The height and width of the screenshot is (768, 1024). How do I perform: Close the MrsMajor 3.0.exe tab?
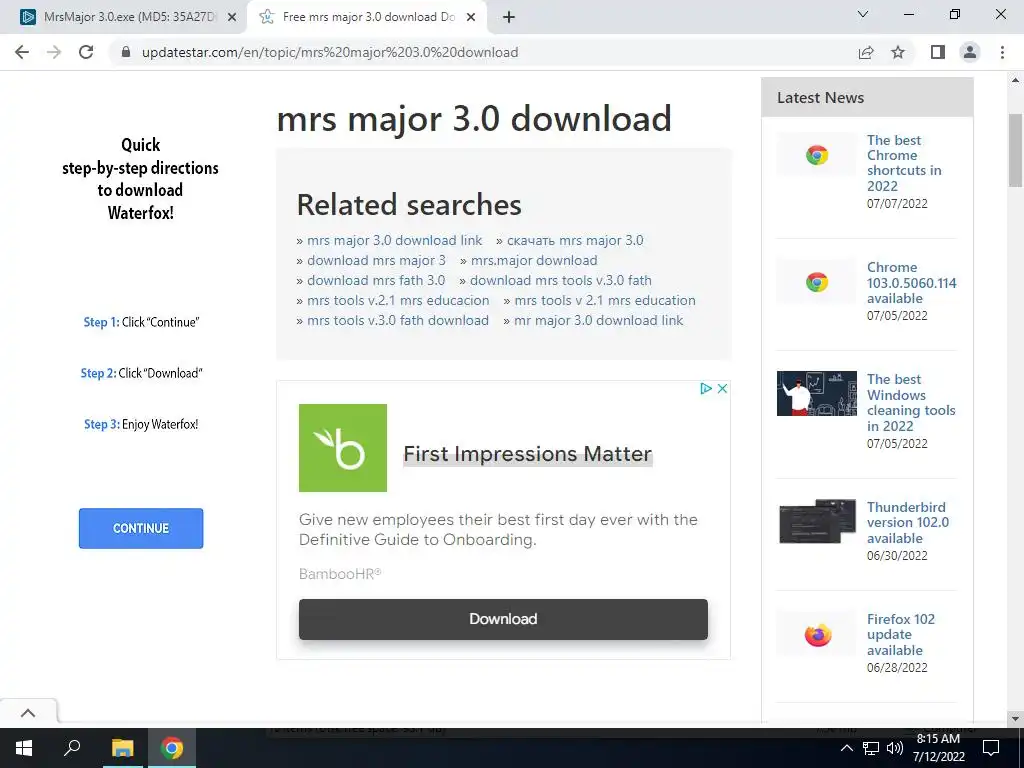tap(232, 18)
